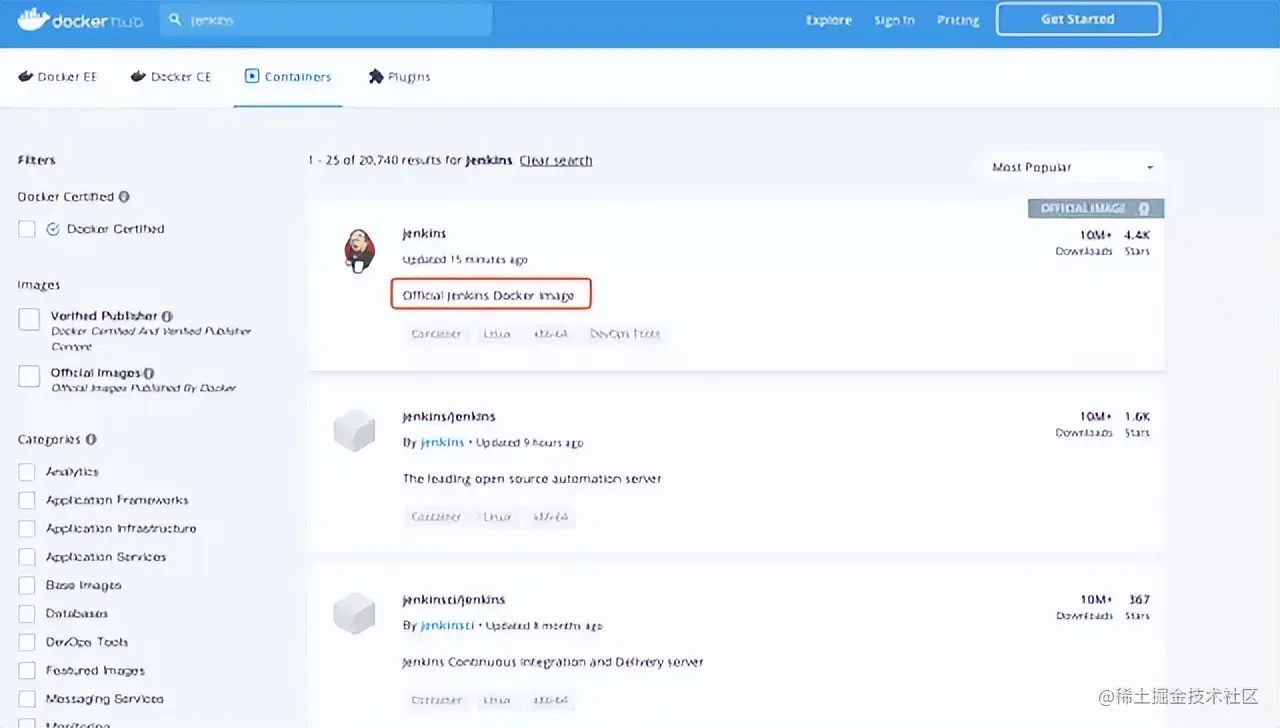Switch to the Docker EE tab

click(x=58, y=77)
